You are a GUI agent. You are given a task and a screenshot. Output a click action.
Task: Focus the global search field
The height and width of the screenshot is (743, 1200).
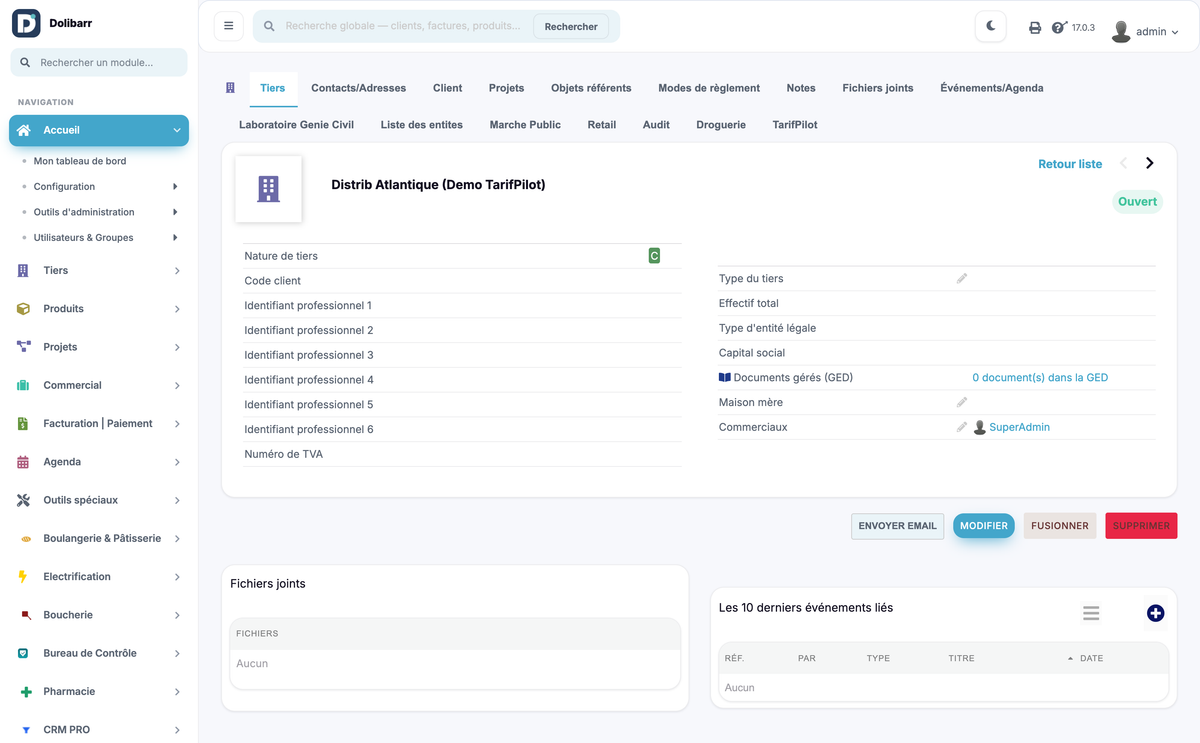pyautogui.click(x=405, y=26)
